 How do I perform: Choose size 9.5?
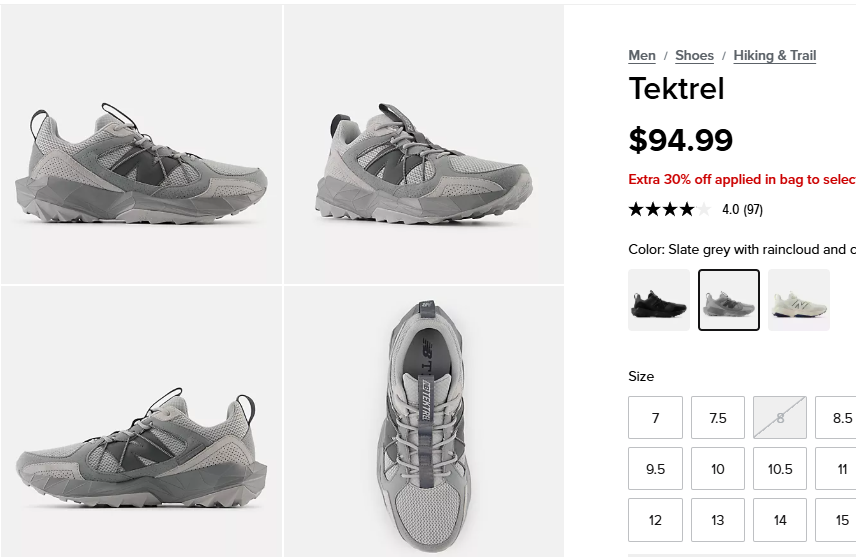pyautogui.click(x=655, y=469)
